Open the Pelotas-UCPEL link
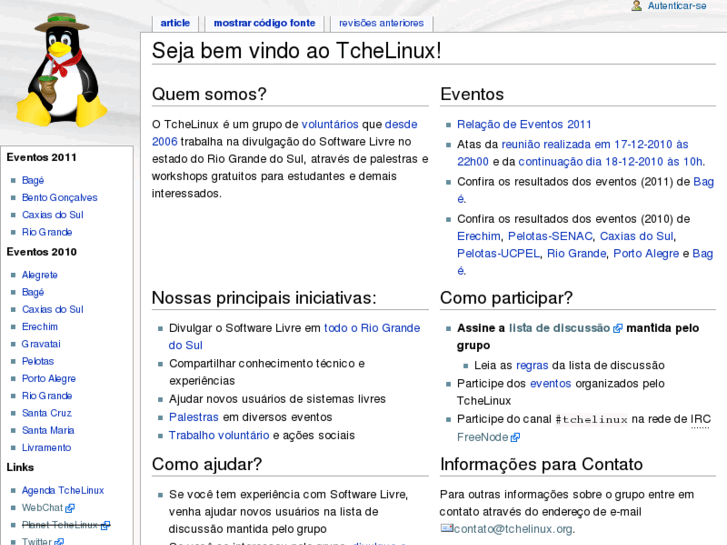This screenshot has width=727, height=545. (498, 253)
